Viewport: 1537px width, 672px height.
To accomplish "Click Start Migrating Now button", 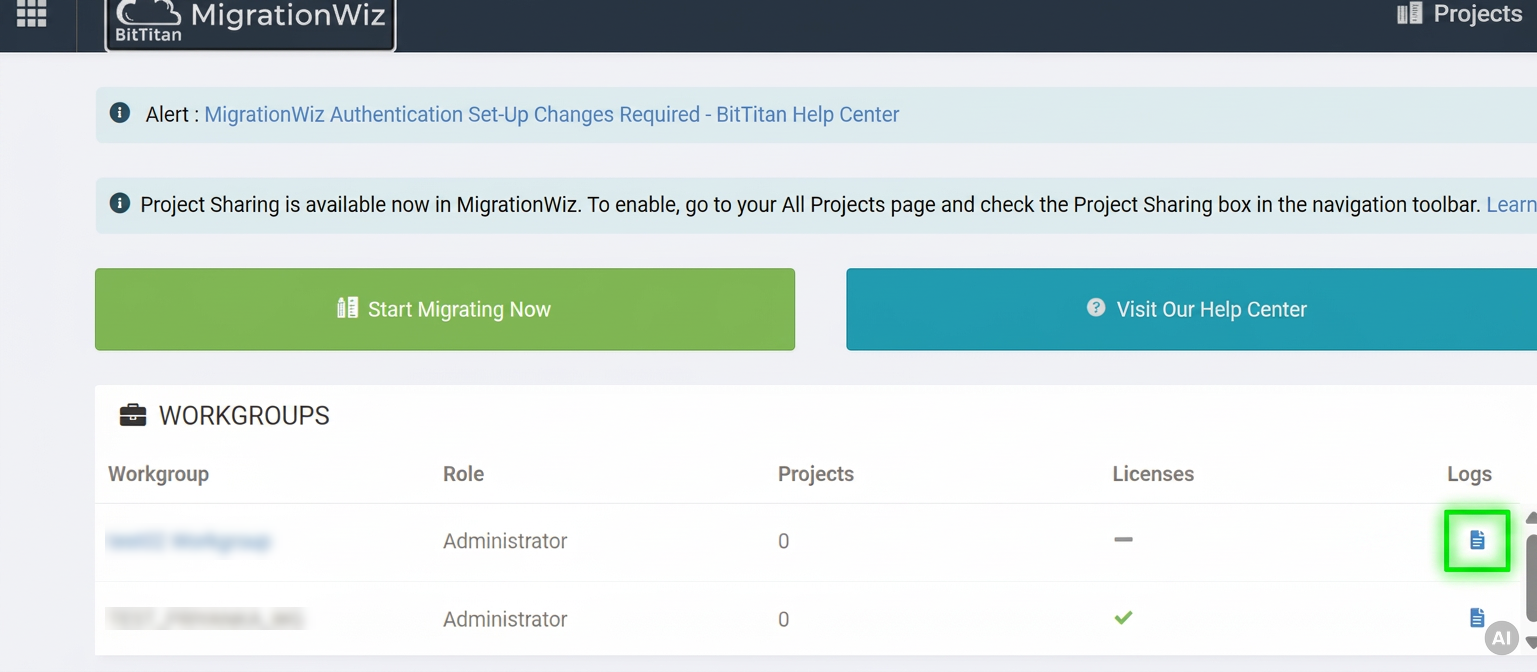I will pyautogui.click(x=445, y=309).
